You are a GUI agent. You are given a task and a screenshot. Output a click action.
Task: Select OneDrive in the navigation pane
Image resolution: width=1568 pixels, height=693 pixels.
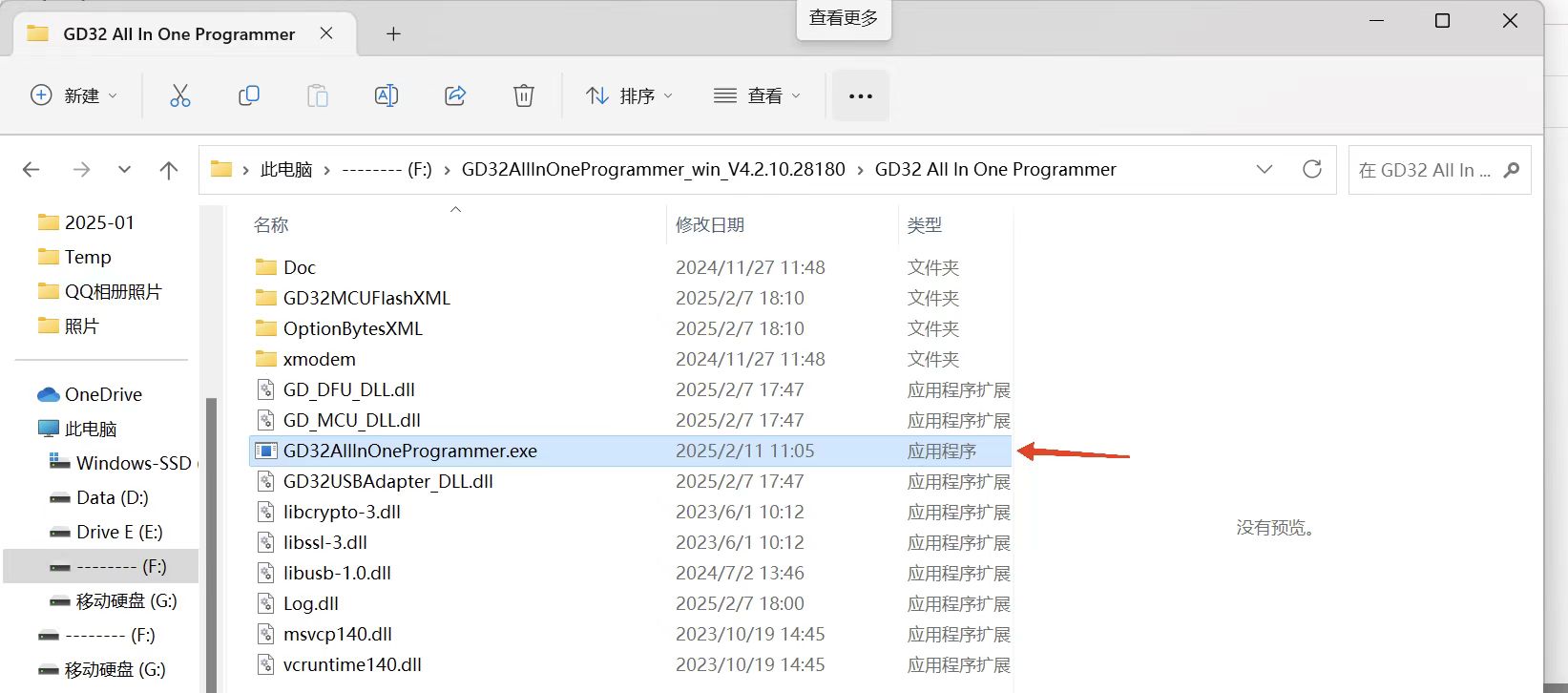point(103,394)
